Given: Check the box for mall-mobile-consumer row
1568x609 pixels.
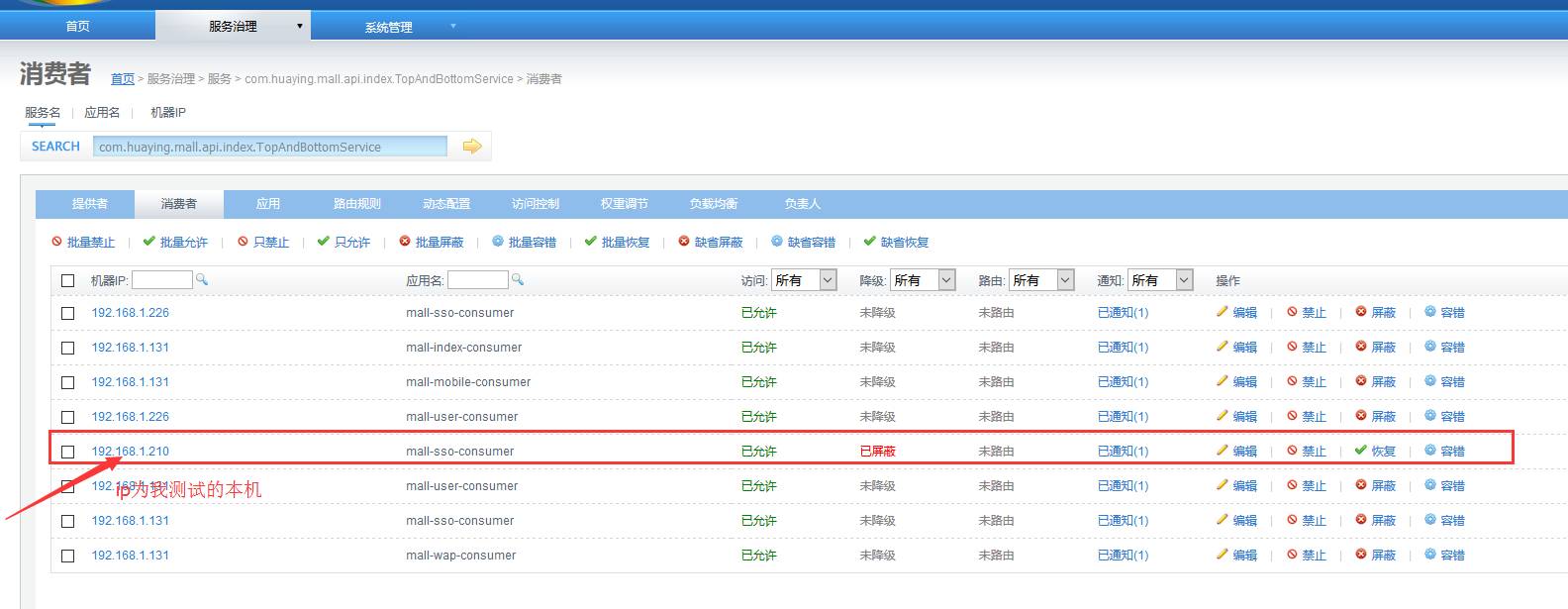Looking at the screenshot, I should click(x=68, y=382).
